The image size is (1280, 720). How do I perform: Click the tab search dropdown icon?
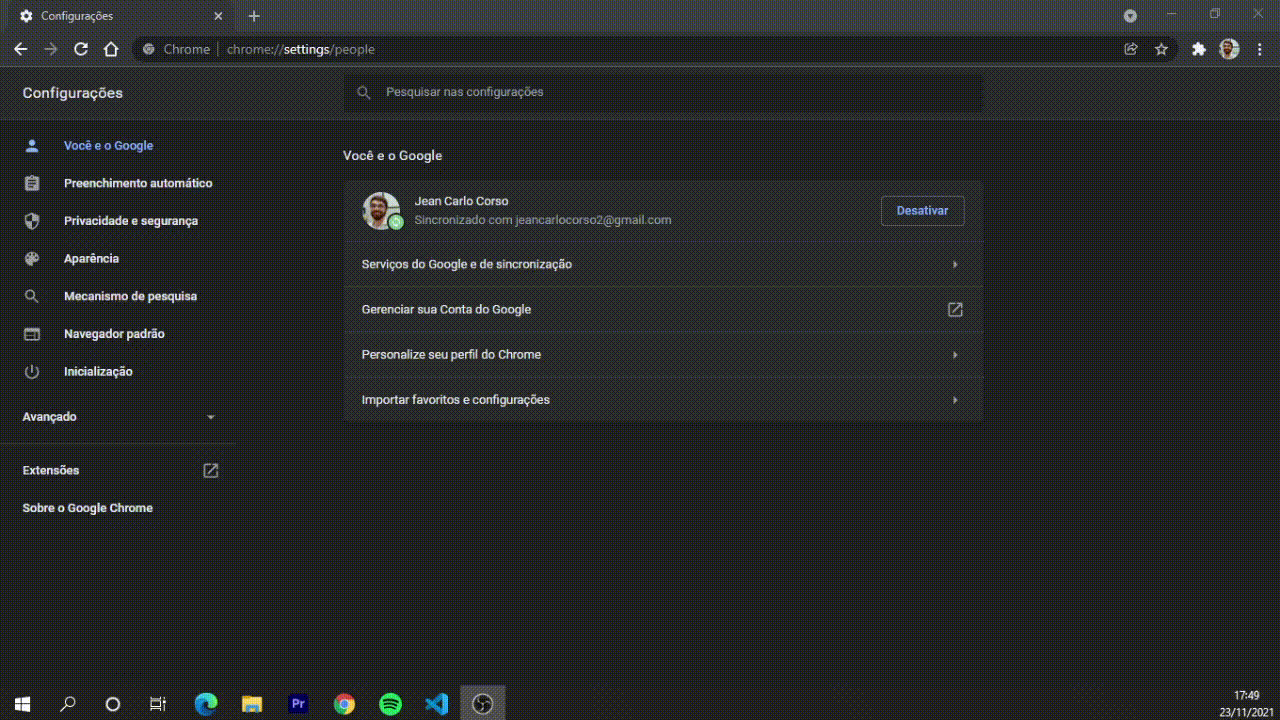1130,16
